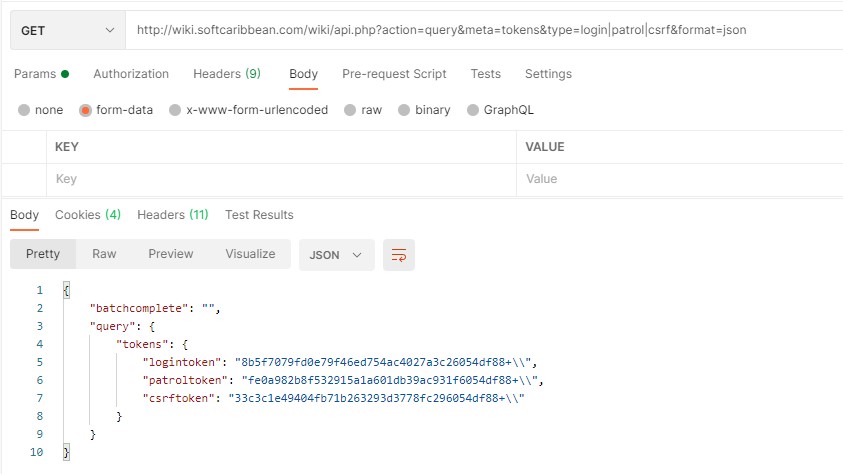Open the JSON format dropdown
The image size is (843, 474).
(x=336, y=255)
